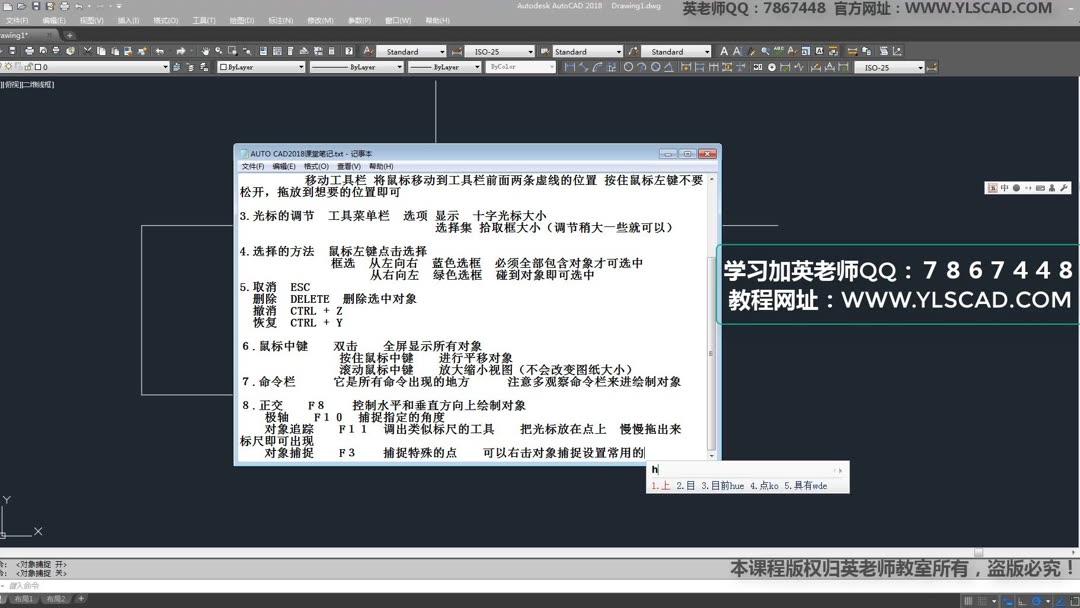This screenshot has width=1080, height=608.
Task: Open the layer selection dropdown
Action: pos(167,67)
